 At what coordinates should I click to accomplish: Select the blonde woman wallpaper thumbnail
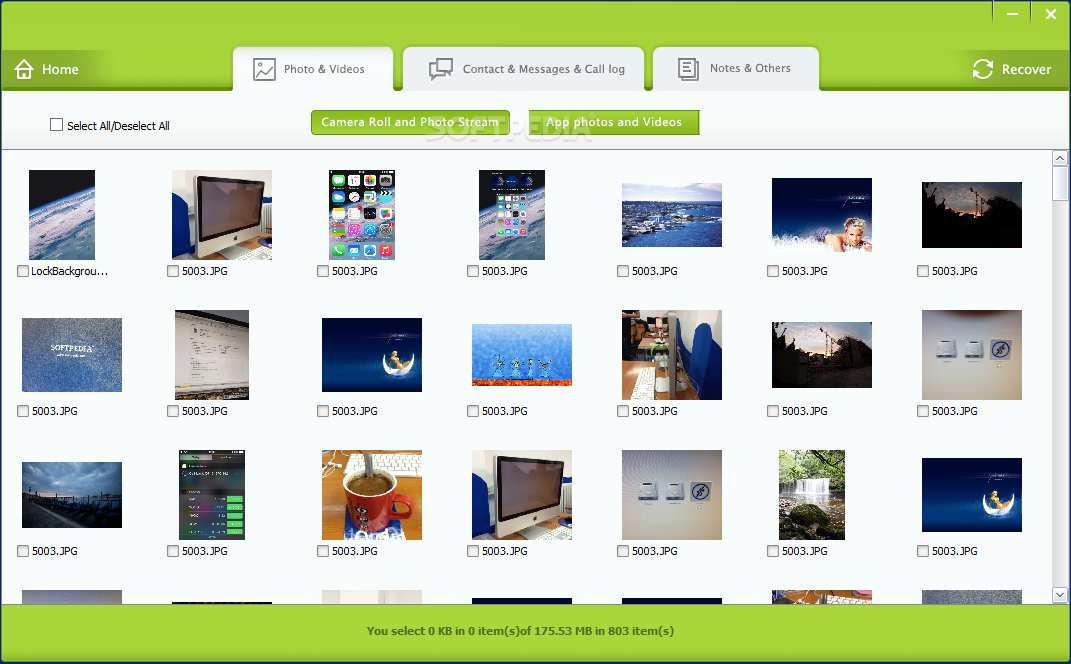[822, 215]
